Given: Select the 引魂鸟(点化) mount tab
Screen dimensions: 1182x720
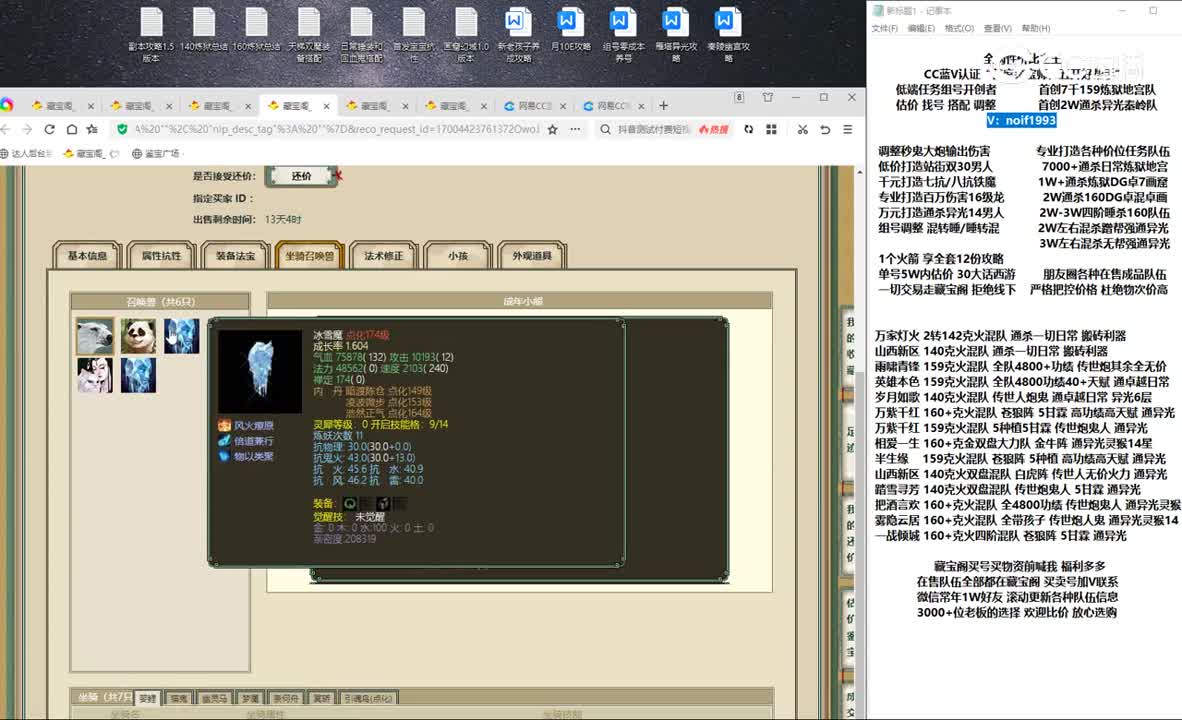Looking at the screenshot, I should pyautogui.click(x=368, y=698).
